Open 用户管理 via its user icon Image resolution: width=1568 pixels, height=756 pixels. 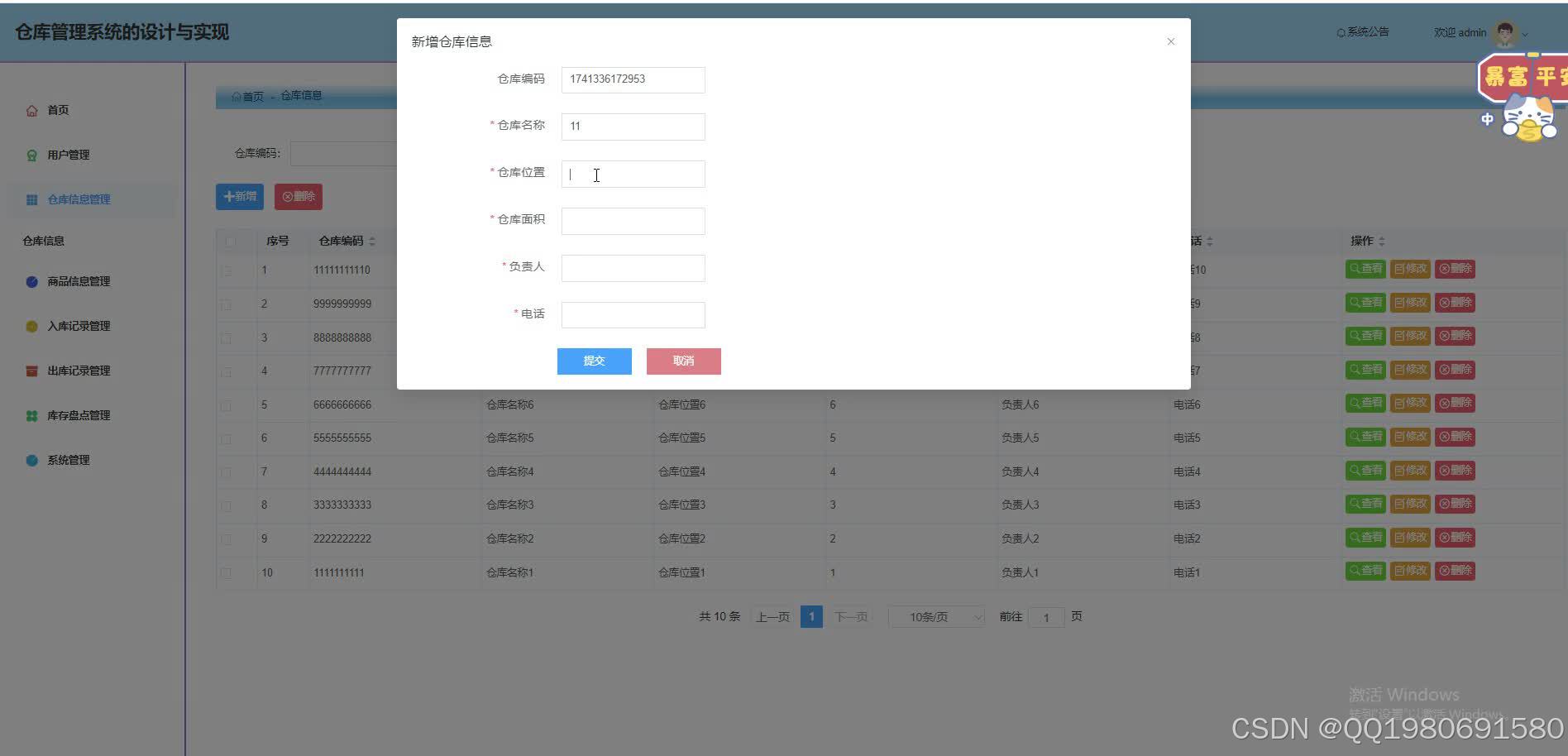31,155
